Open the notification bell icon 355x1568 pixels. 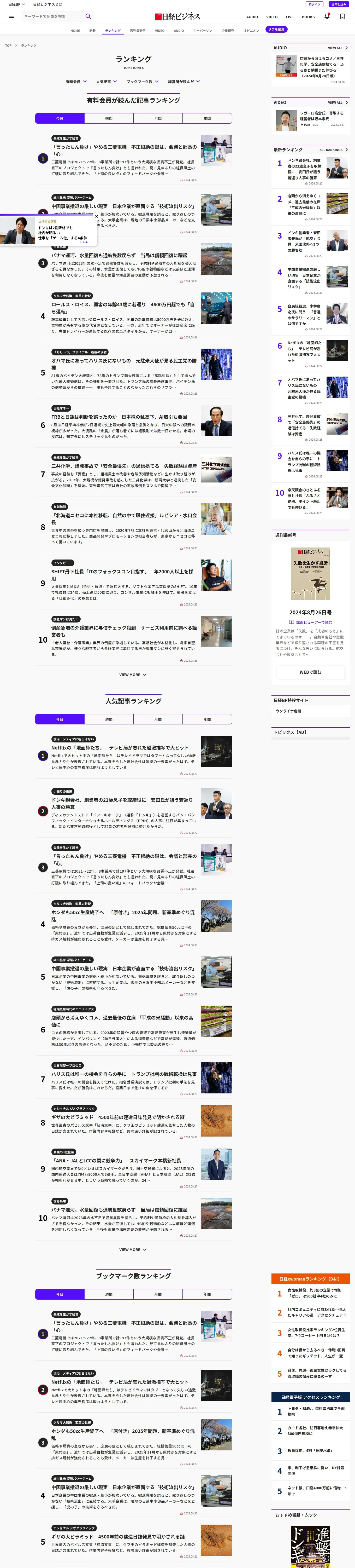tap(327, 16)
